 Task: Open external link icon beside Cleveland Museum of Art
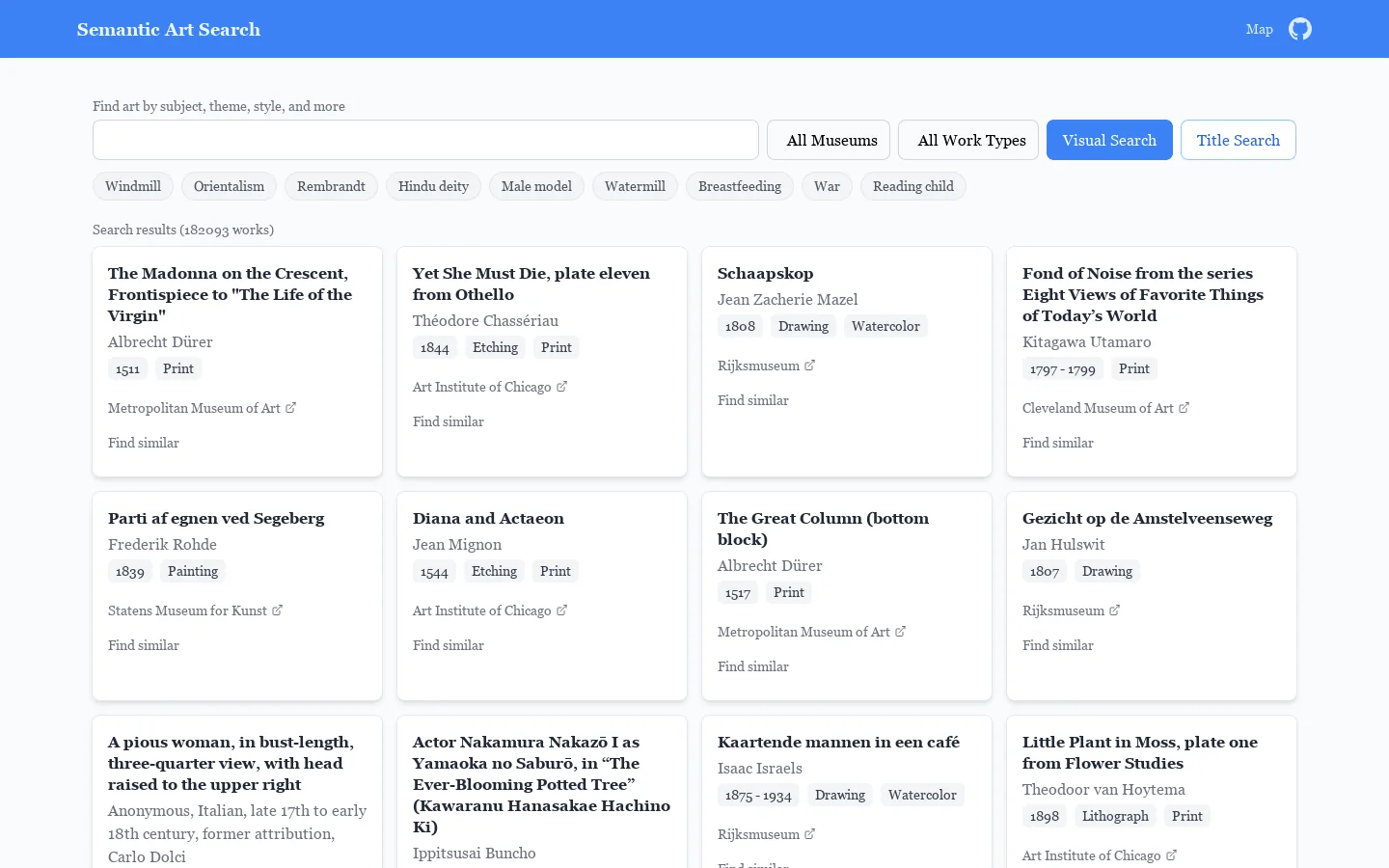[1184, 408]
